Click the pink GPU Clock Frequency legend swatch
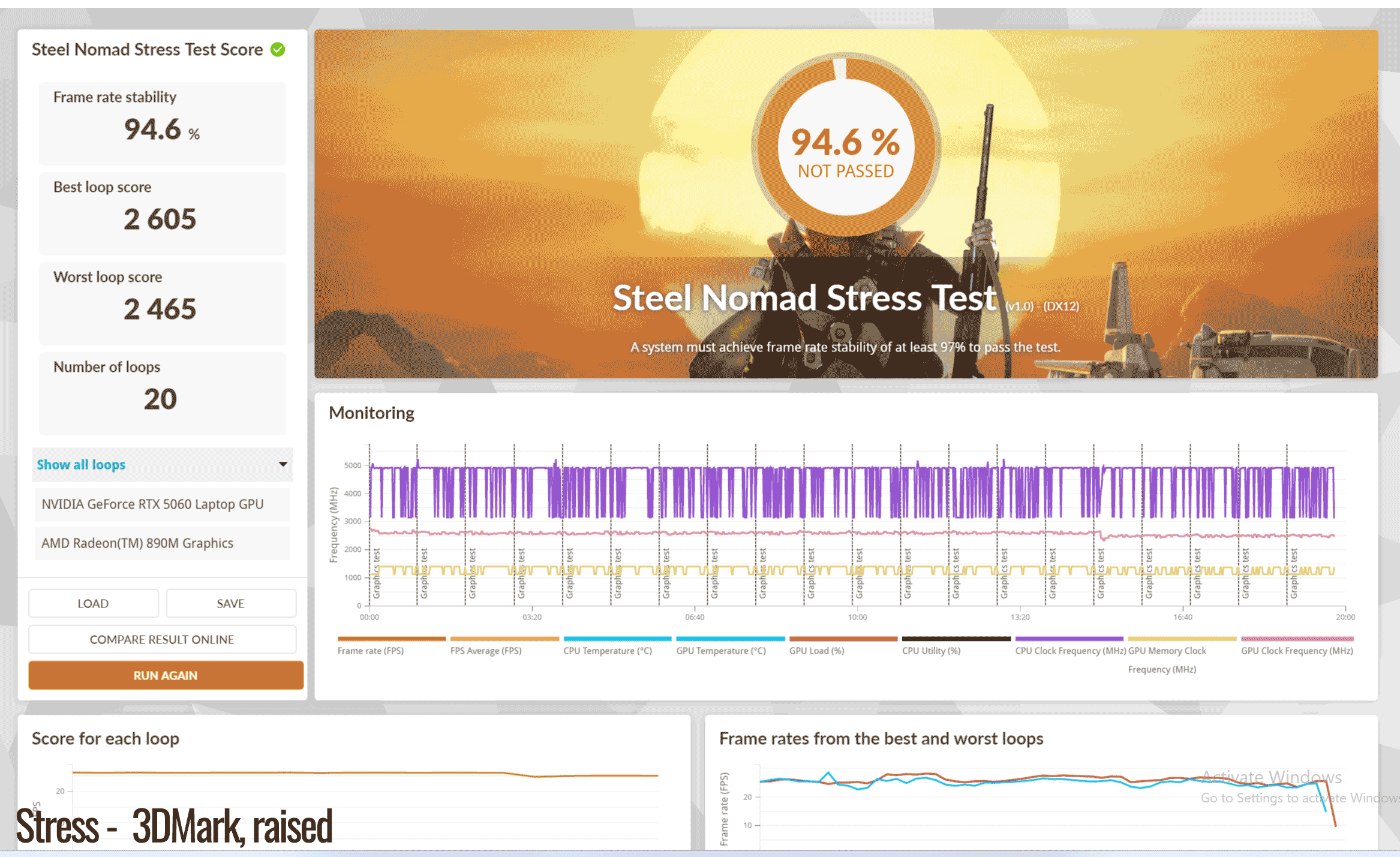Viewport: 1400px width, 857px height. [1297, 639]
